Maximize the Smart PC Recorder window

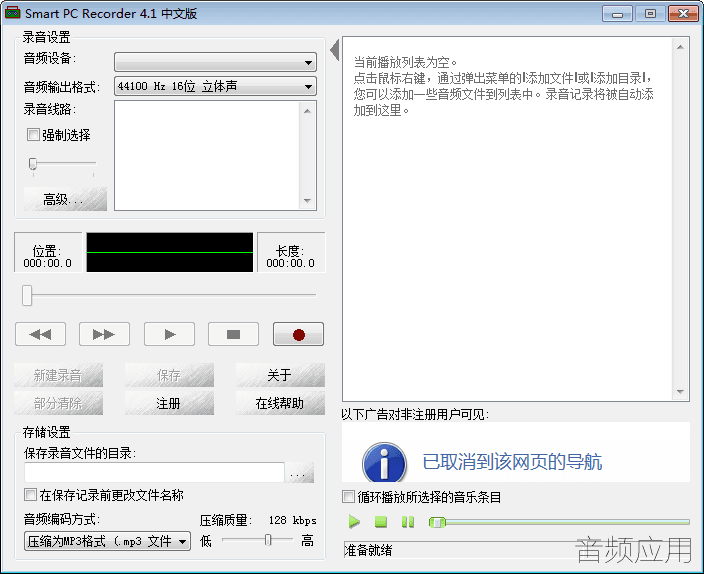(x=650, y=14)
